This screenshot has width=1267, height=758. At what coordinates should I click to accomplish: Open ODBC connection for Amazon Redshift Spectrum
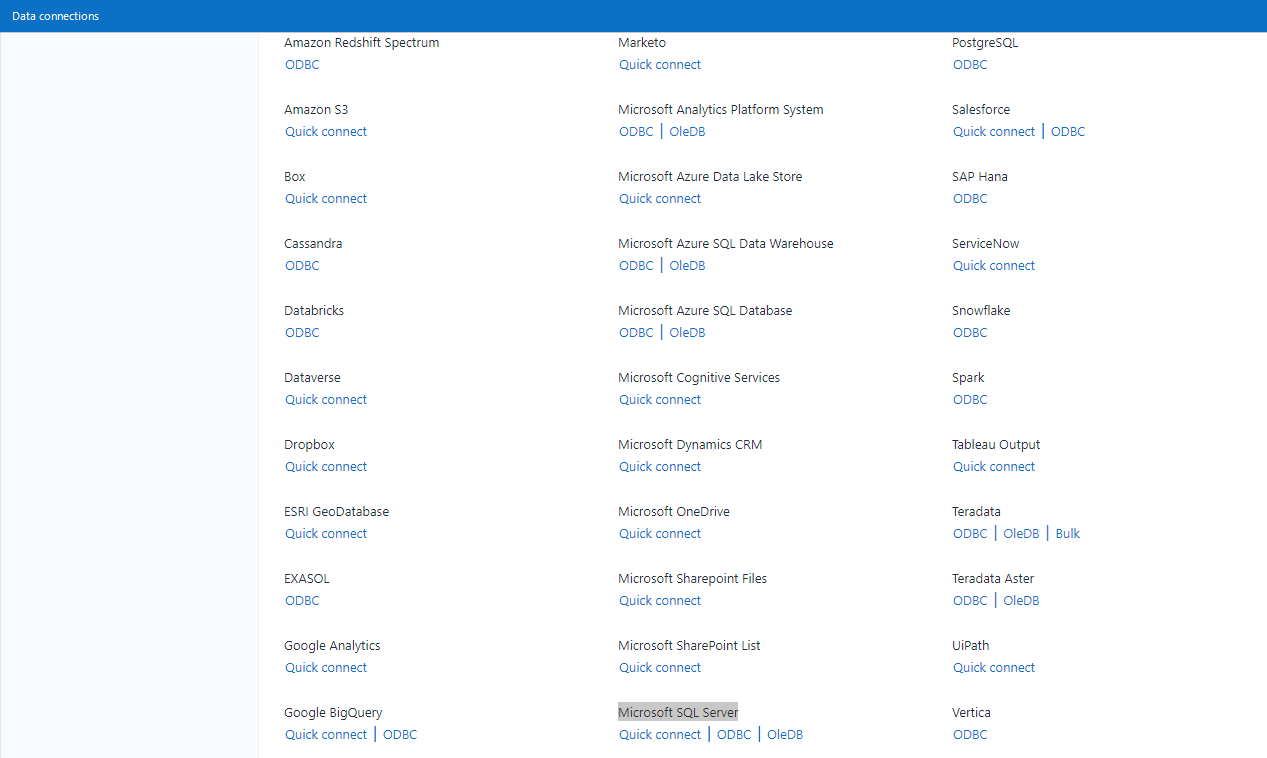pos(301,64)
